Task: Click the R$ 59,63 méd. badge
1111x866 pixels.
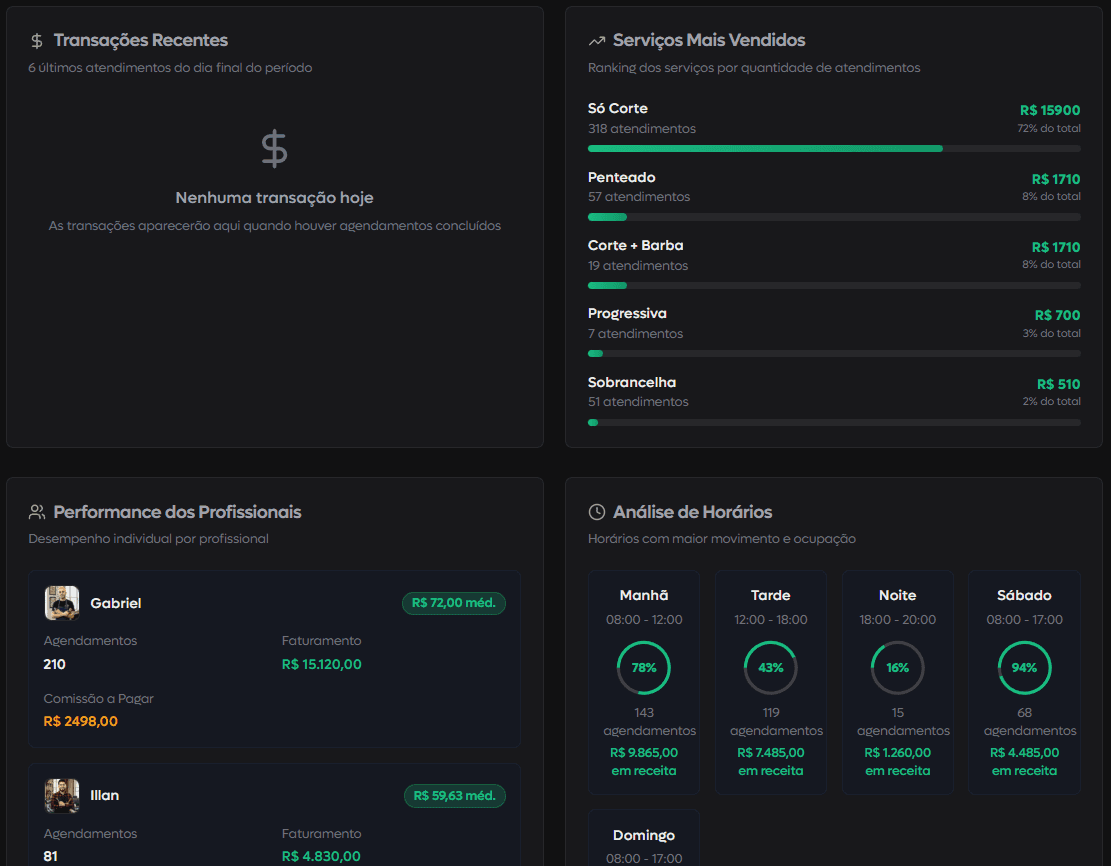Action: pos(454,796)
